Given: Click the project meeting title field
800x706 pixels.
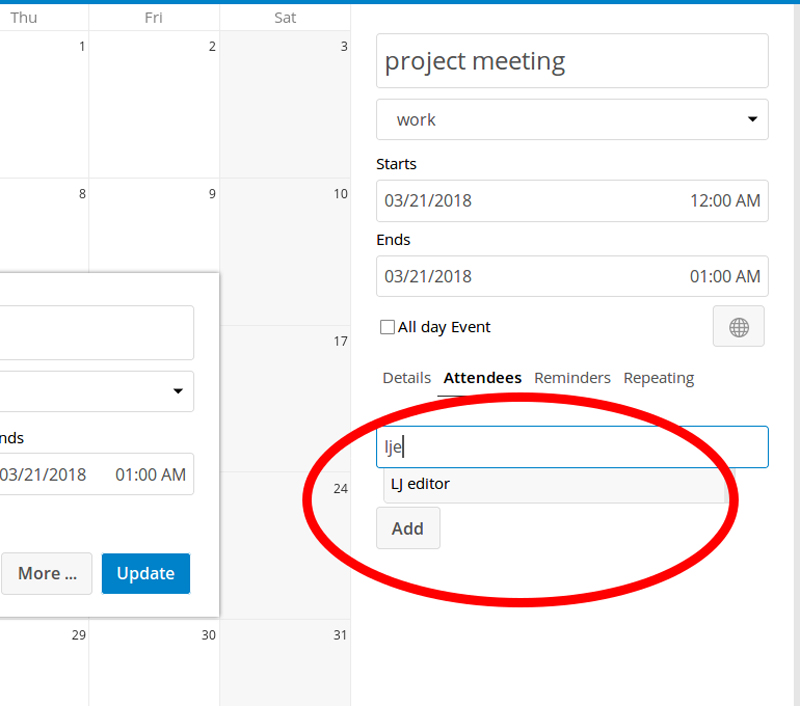Looking at the screenshot, I should tap(572, 61).
